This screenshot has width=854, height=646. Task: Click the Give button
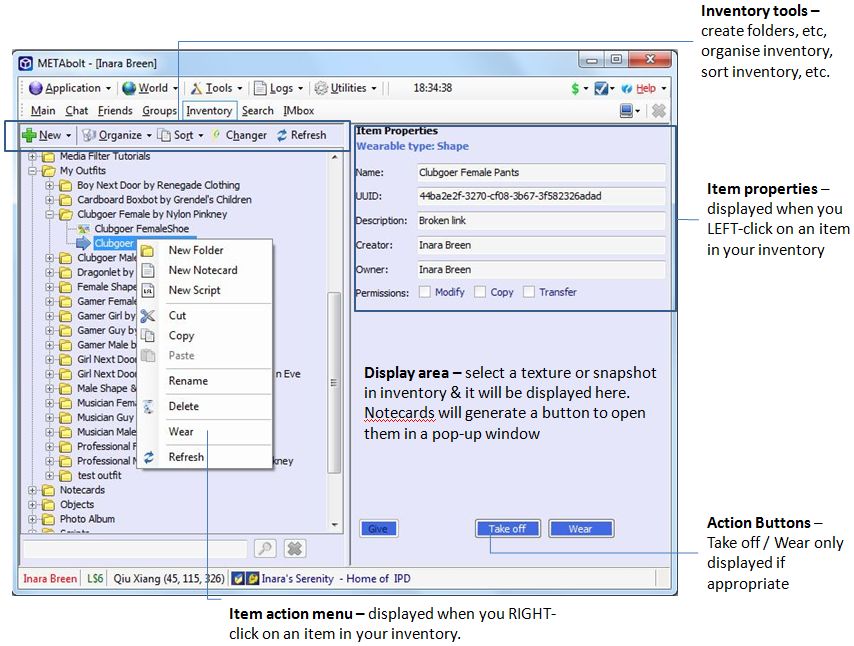[x=377, y=529]
